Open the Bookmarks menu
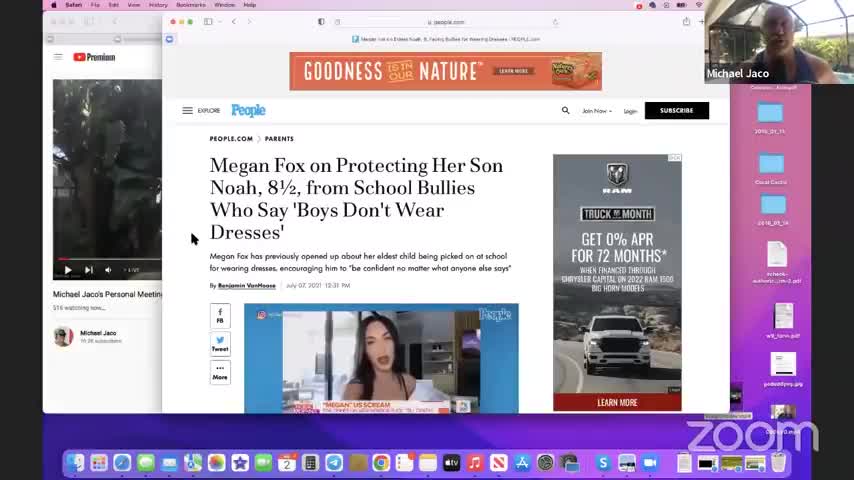 pyautogui.click(x=191, y=5)
